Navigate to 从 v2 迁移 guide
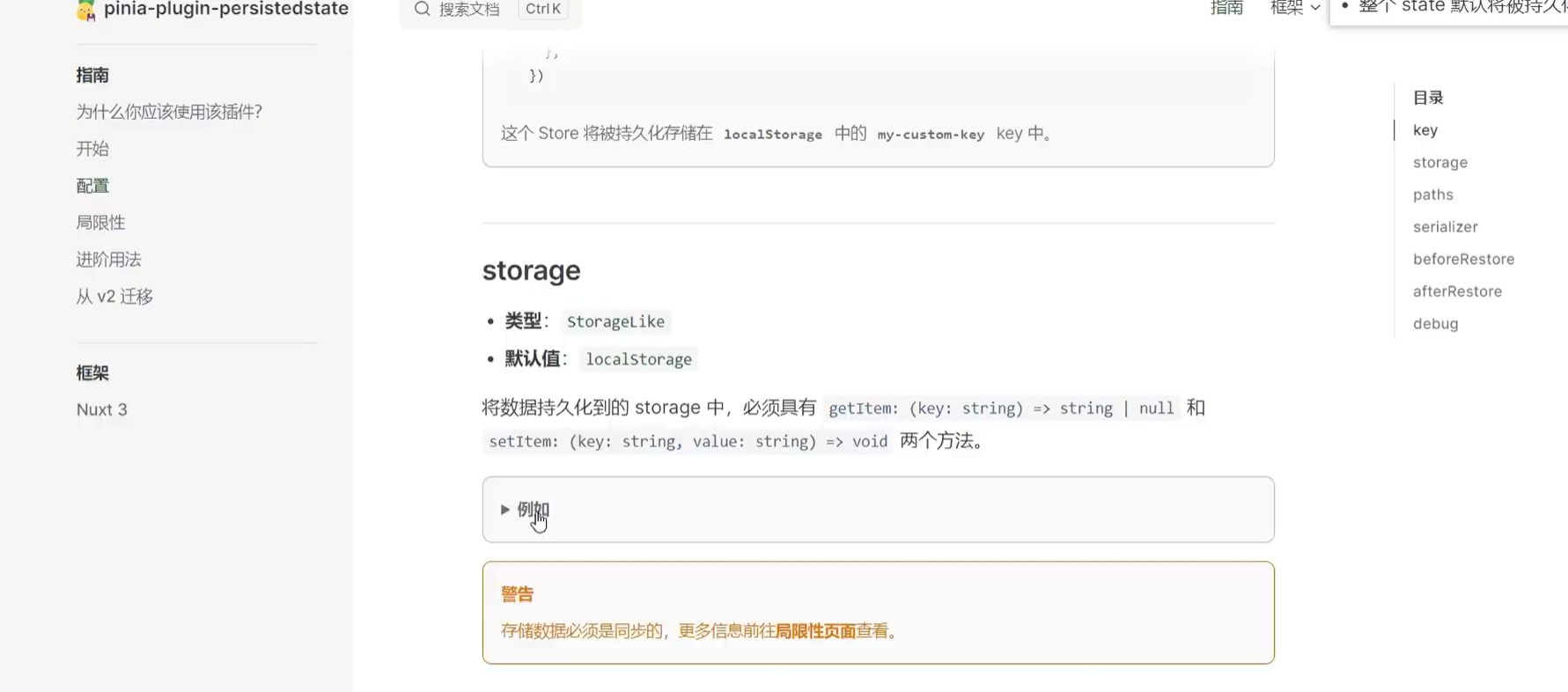Screen dimensions: 1568x692 [x=114, y=296]
